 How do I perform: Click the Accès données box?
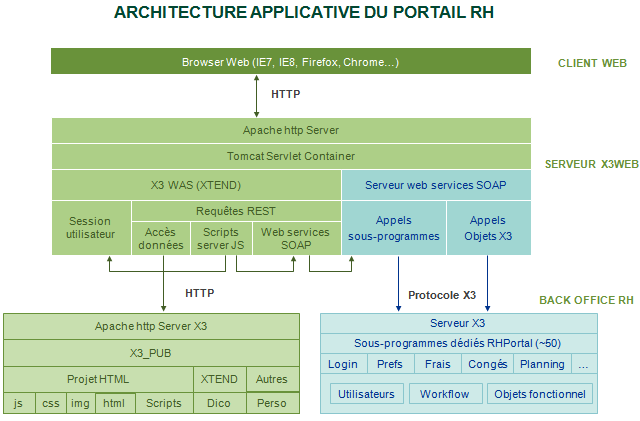[160, 238]
